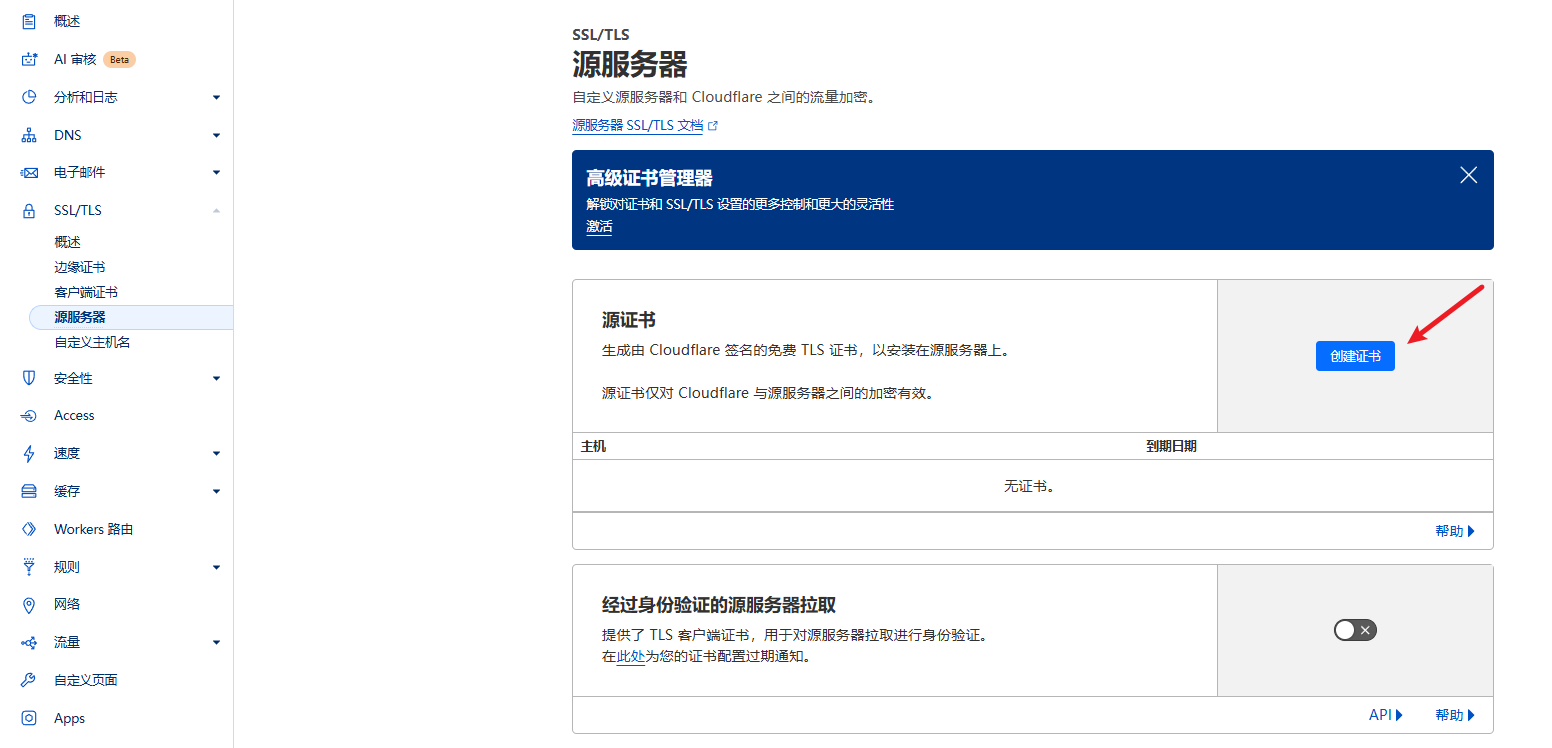Open 源服务器 SSL/TLS 文档 link

click(638, 126)
